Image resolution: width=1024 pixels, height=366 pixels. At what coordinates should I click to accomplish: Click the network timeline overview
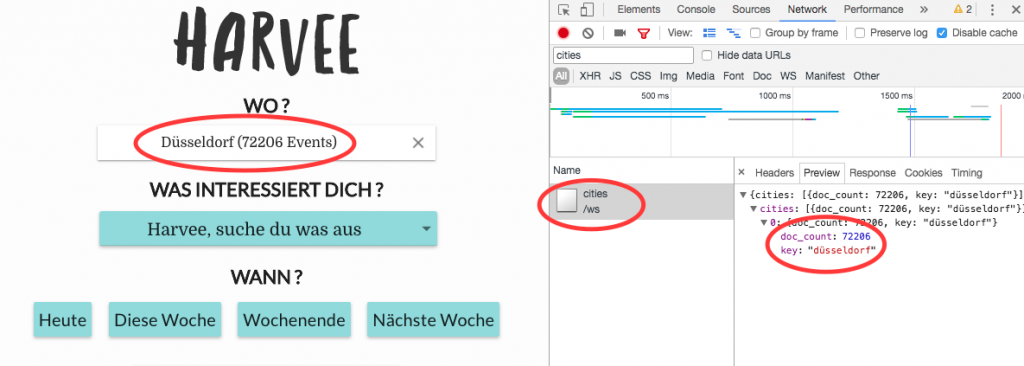[x=787, y=122]
